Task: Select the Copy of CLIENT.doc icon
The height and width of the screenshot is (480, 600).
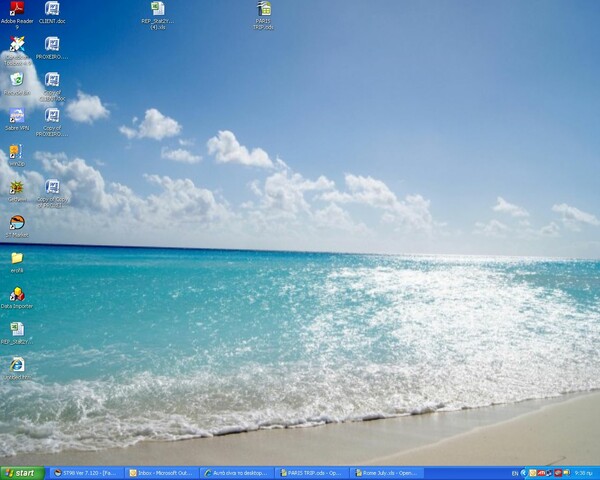Action: 52,81
